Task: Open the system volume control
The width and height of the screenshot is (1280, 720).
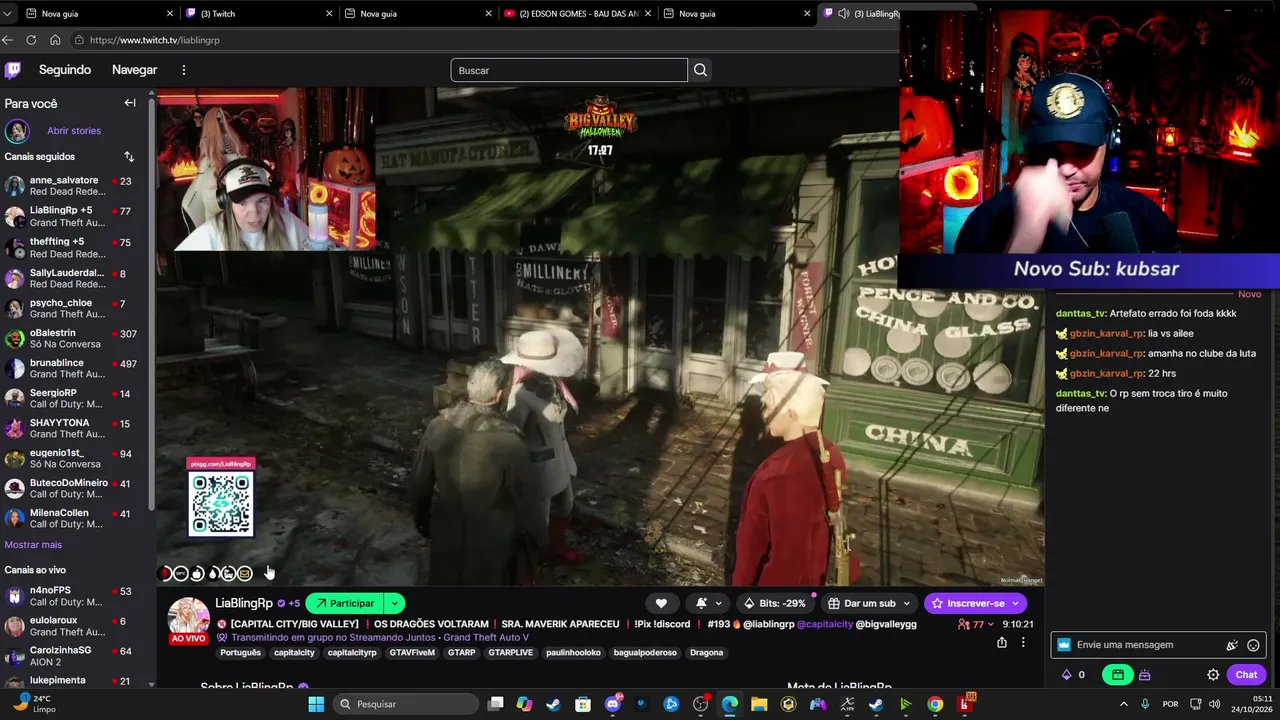Action: point(1215,704)
